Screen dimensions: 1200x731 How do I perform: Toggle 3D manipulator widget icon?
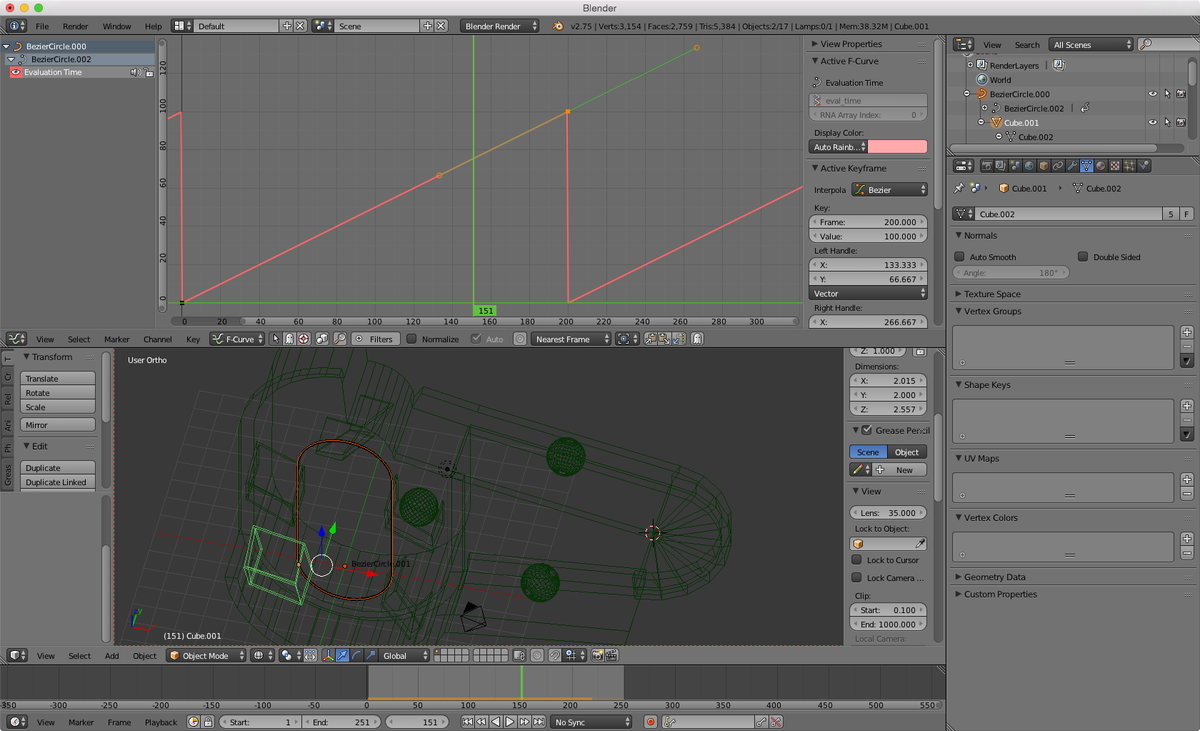[328, 656]
